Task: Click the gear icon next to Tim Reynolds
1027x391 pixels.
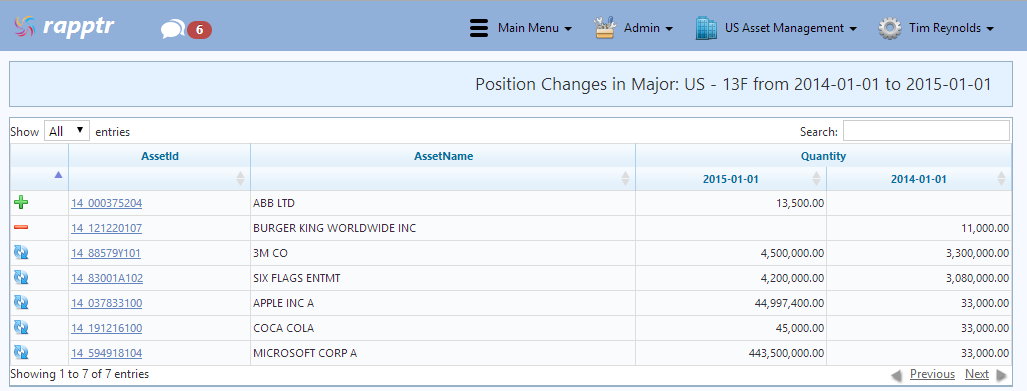Action: click(889, 28)
